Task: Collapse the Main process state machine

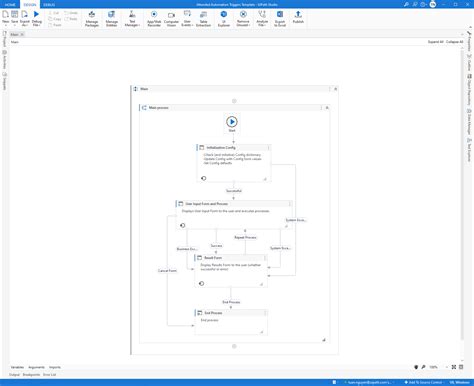Action: click(x=327, y=108)
